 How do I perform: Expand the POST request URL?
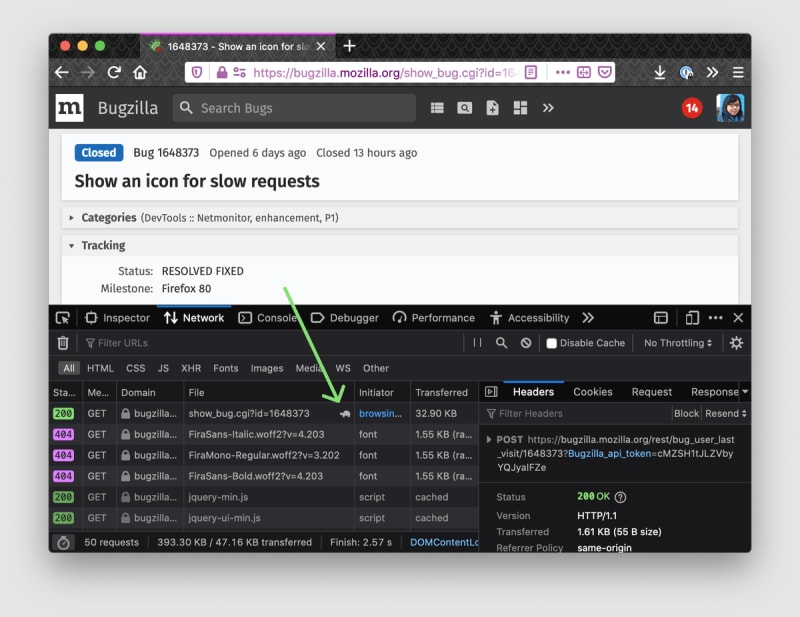(489, 439)
